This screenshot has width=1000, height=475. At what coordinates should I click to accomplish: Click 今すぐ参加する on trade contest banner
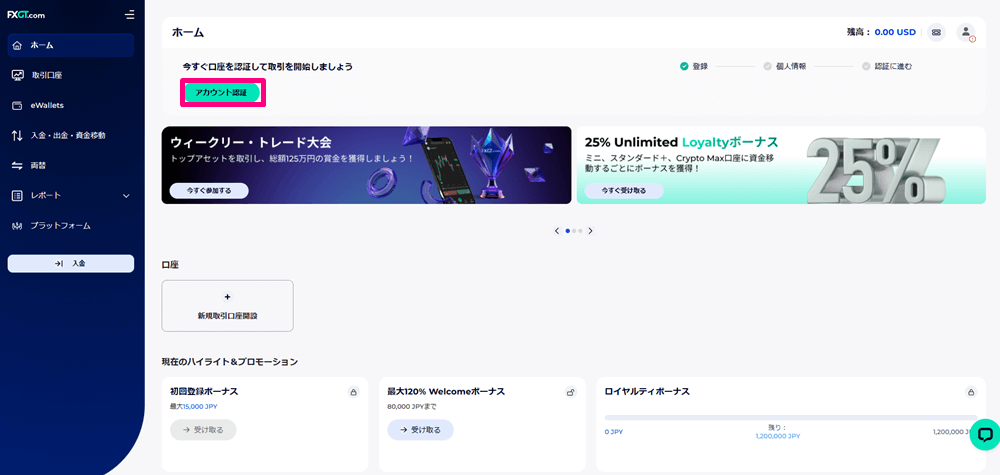coord(209,191)
